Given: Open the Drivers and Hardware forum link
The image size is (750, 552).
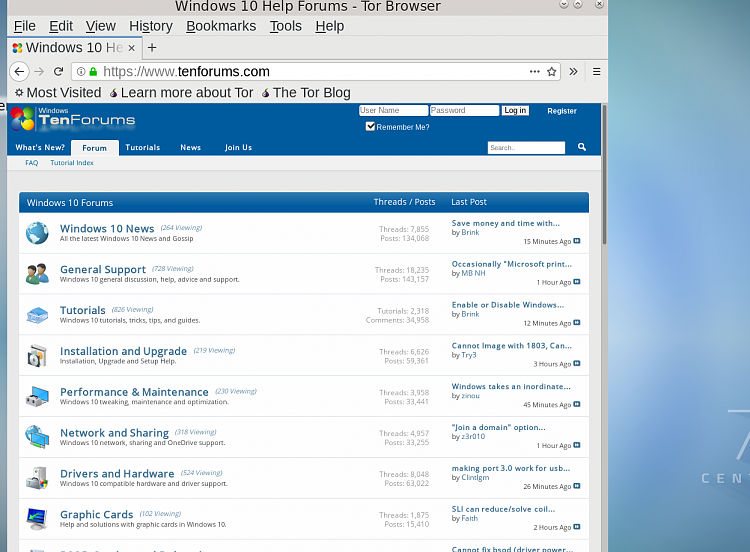Looking at the screenshot, I should tap(117, 474).
